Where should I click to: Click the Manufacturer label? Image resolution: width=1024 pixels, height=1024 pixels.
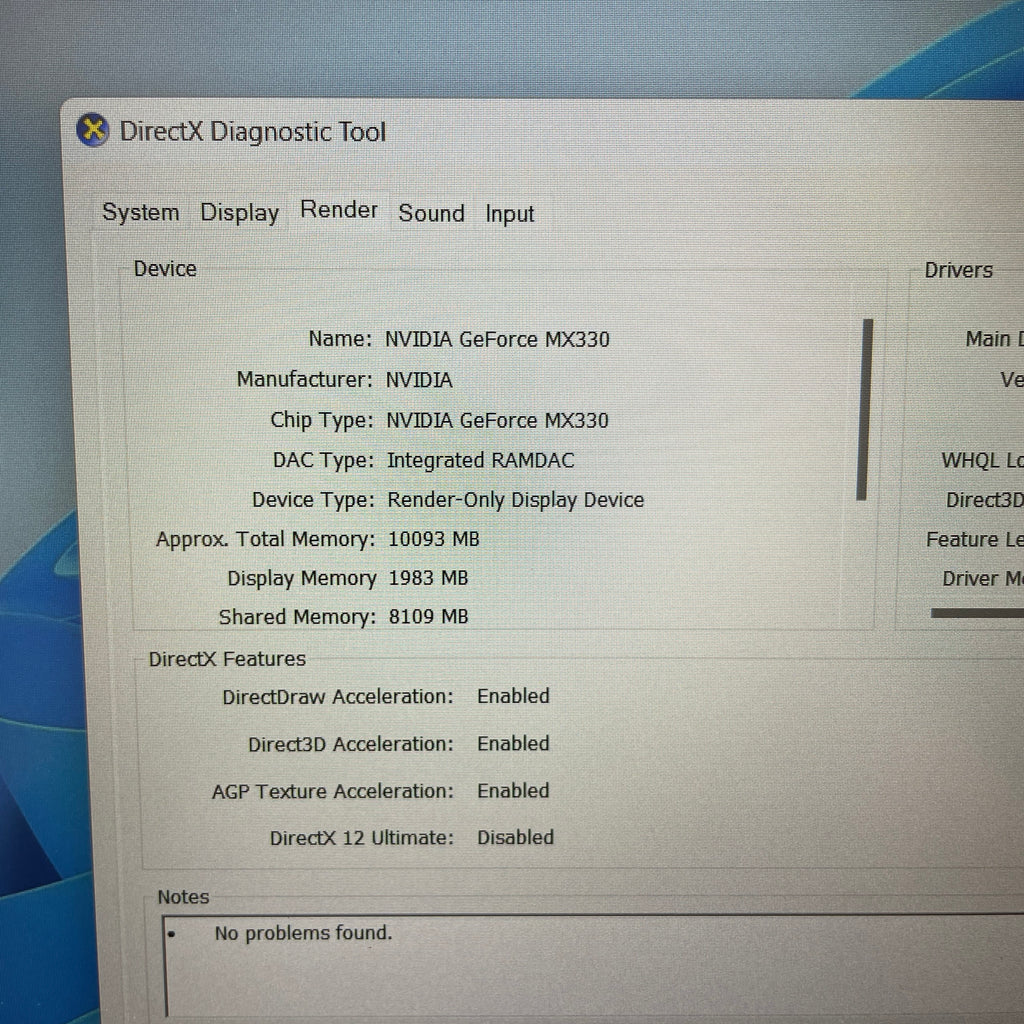(304, 379)
